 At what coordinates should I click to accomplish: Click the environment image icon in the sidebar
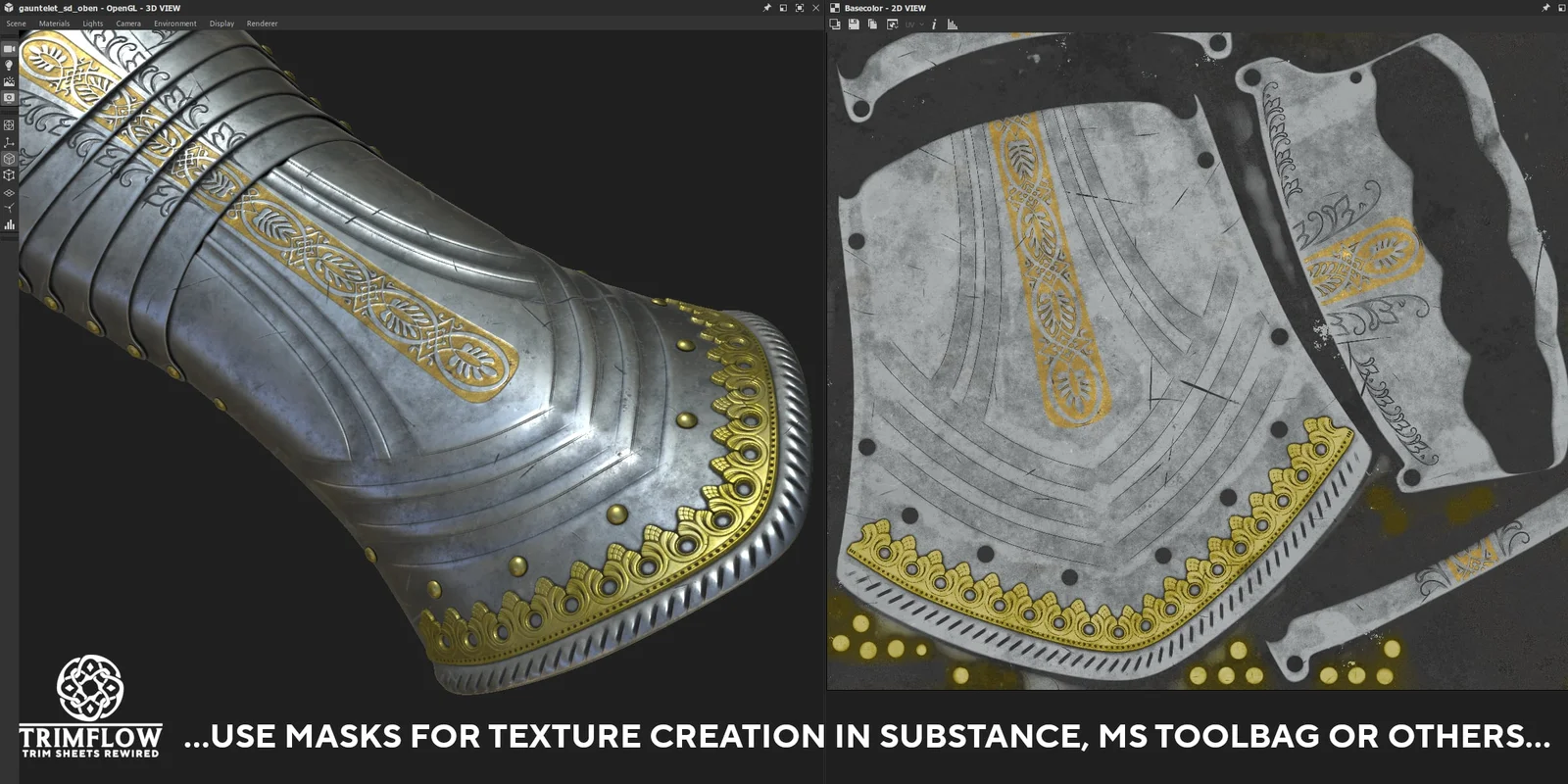tap(9, 81)
